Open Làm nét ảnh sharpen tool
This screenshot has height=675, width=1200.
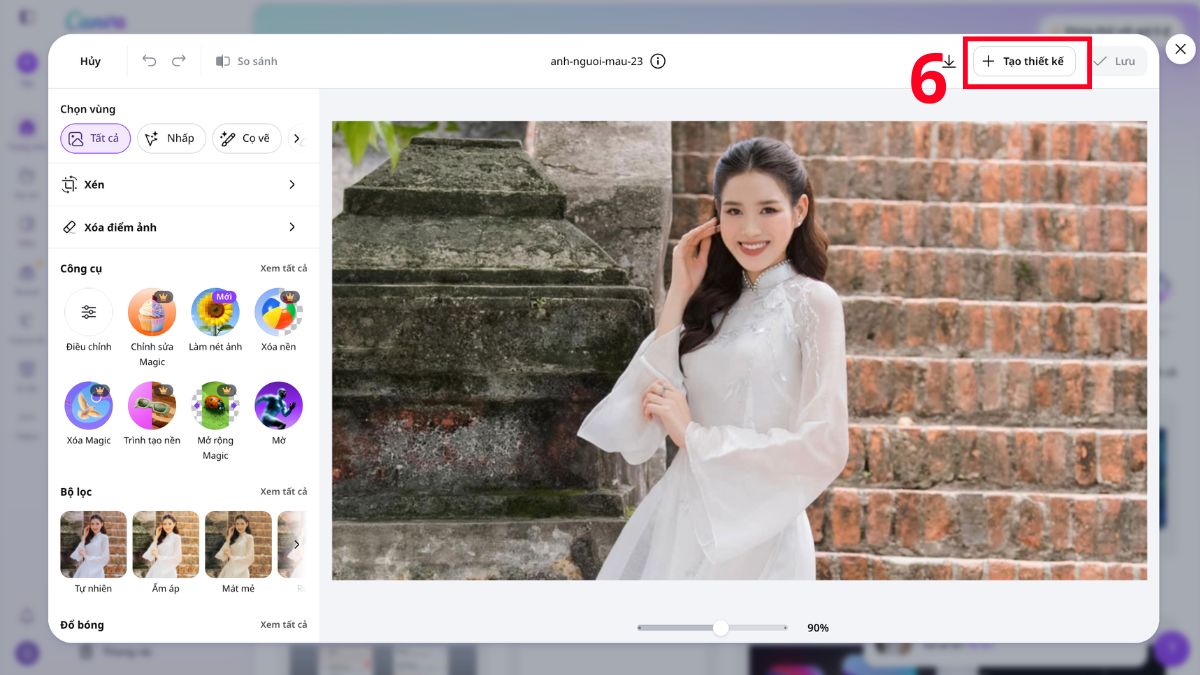[x=215, y=320]
